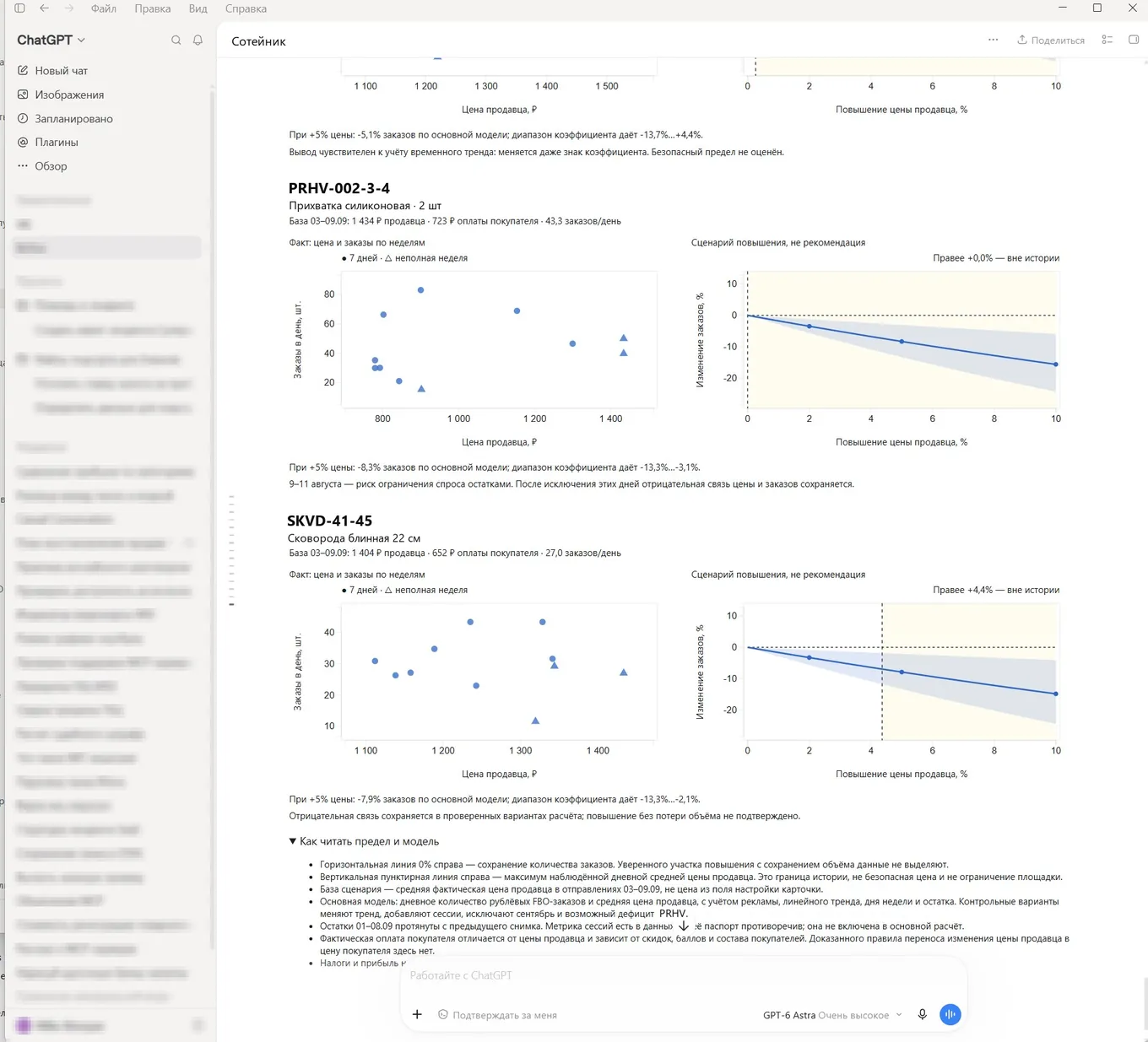Viewport: 1148px width, 1042px height.
Task: Open the Файл menu
Action: click(104, 8)
